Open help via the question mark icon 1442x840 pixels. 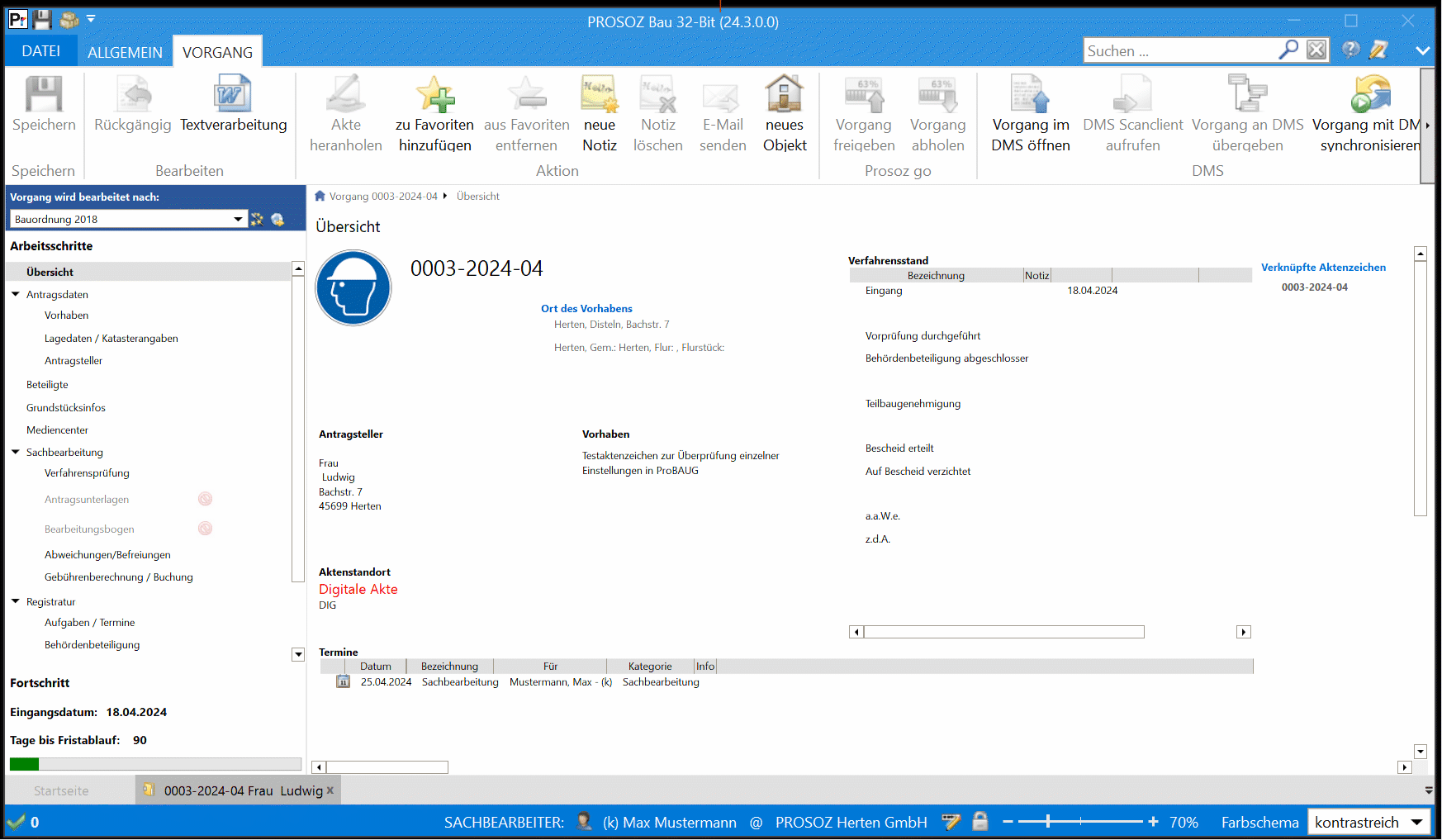(x=1350, y=50)
